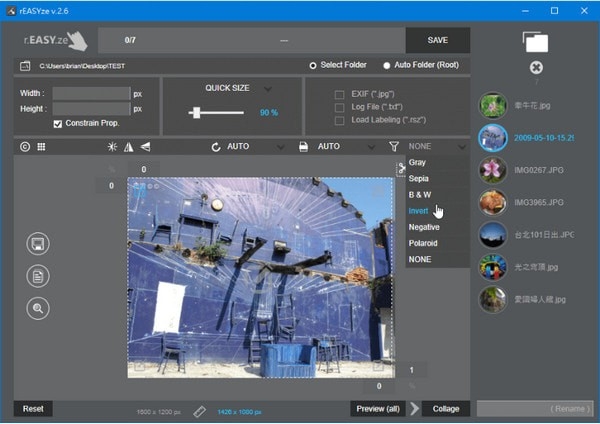Viewport: 600px width, 424px height.
Task: Click the ruler icon below the preview
Action: point(199,410)
